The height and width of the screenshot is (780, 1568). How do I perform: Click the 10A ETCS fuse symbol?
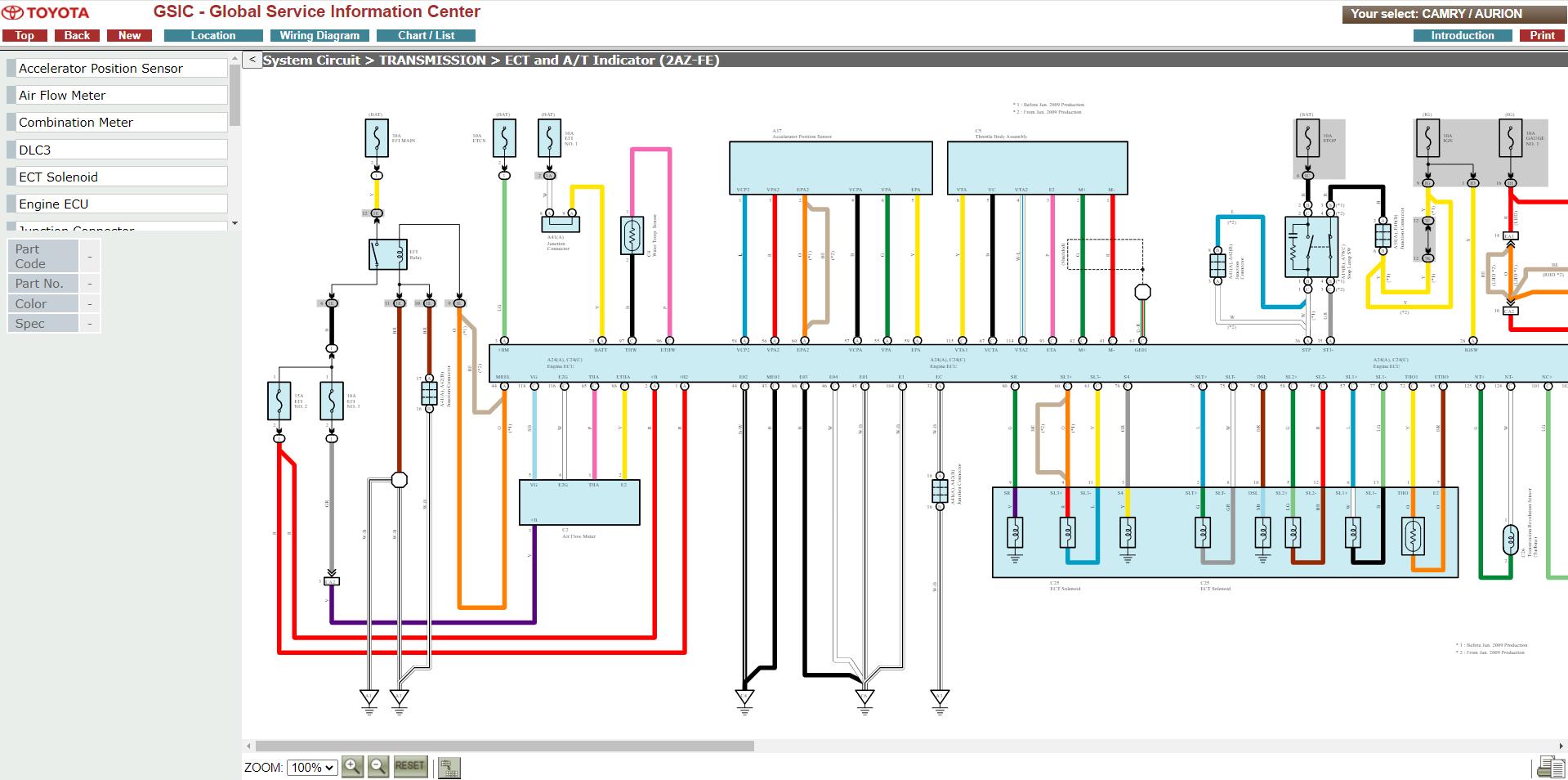pos(504,138)
